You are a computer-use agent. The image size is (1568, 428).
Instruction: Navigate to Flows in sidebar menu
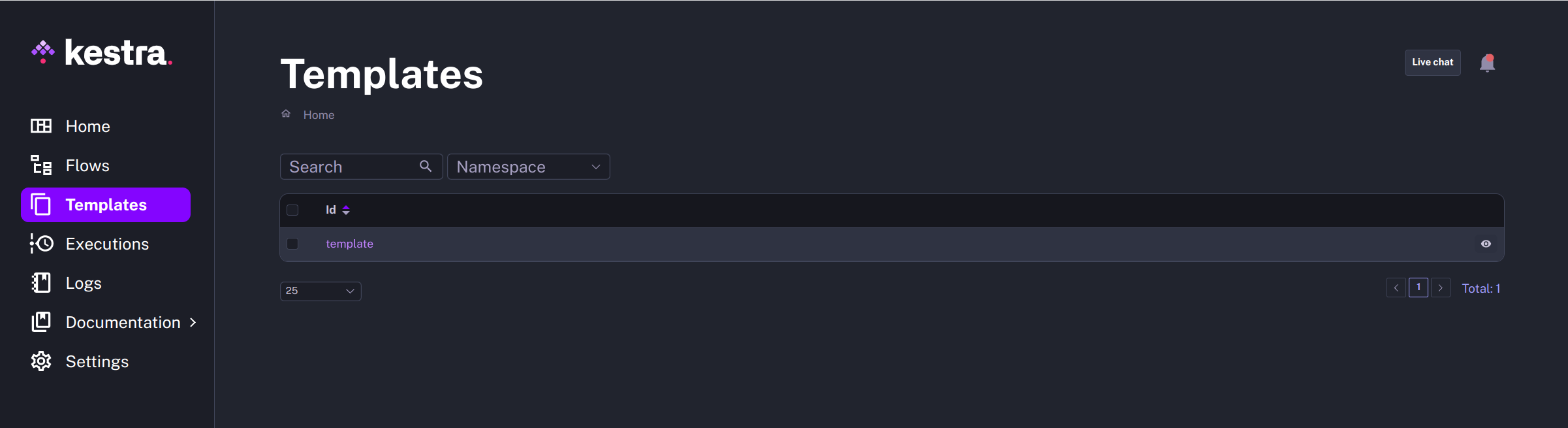pyautogui.click(x=87, y=165)
